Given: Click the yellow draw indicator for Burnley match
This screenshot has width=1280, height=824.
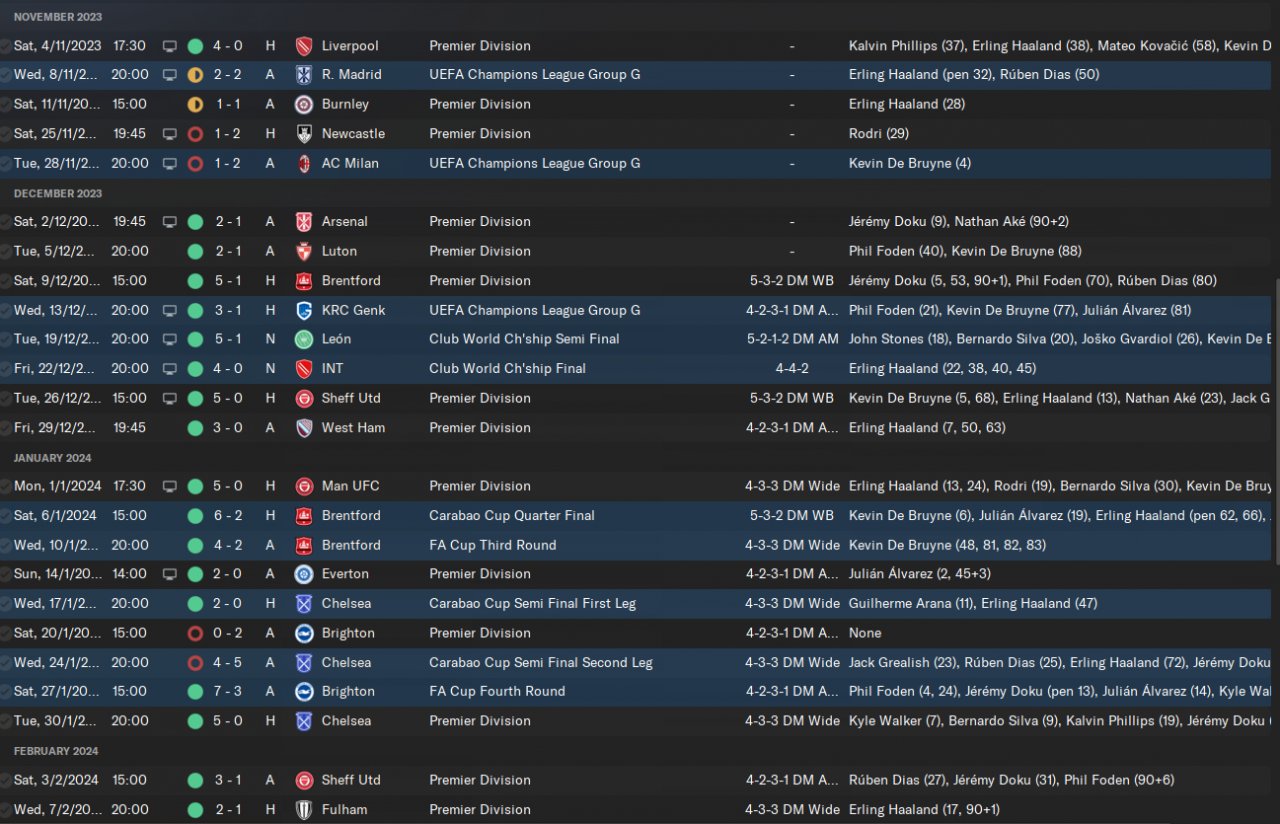Looking at the screenshot, I should coord(195,104).
